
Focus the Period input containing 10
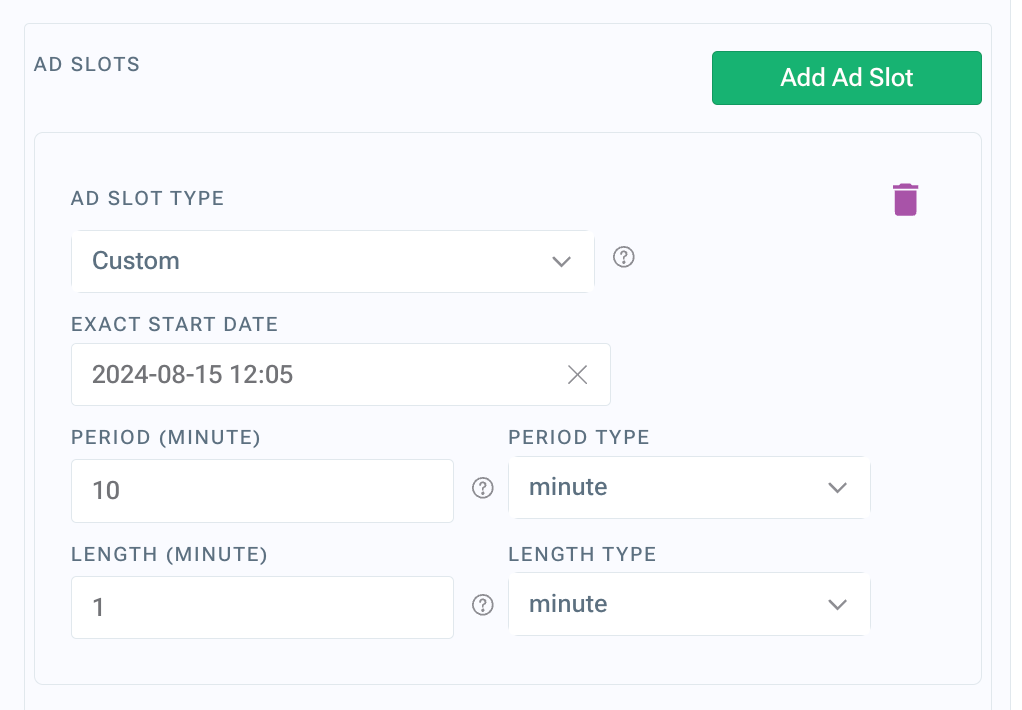[x=262, y=490]
